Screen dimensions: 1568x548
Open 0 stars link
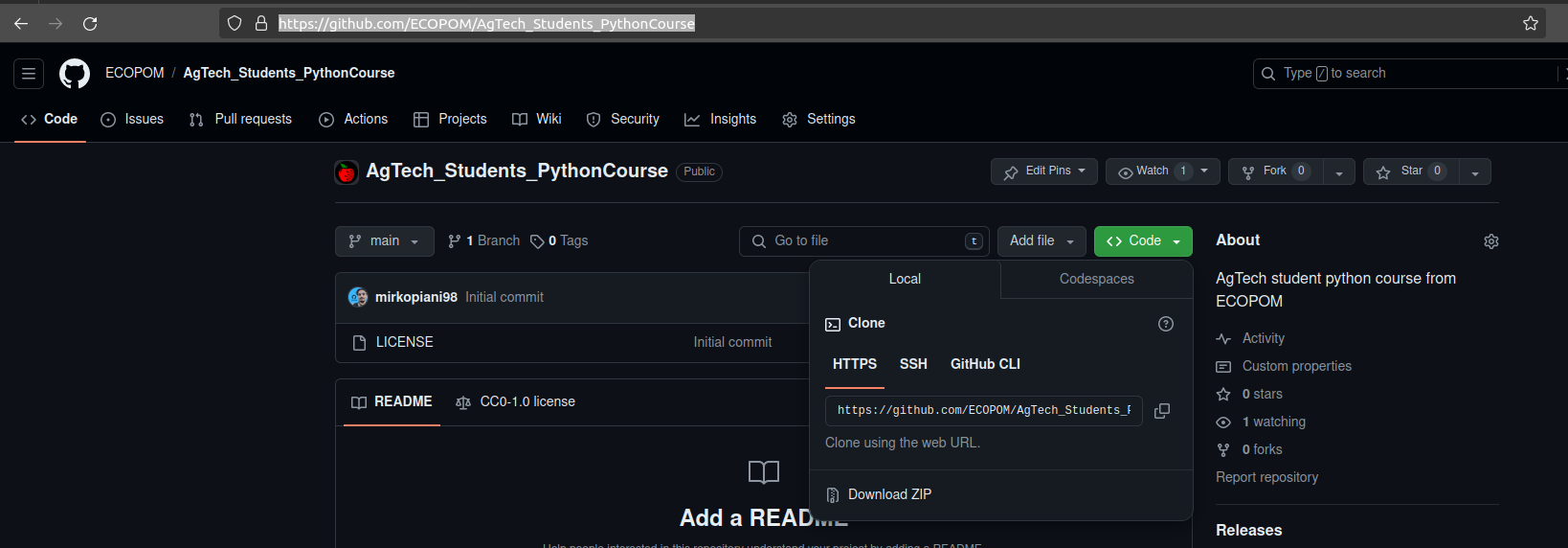1262,394
